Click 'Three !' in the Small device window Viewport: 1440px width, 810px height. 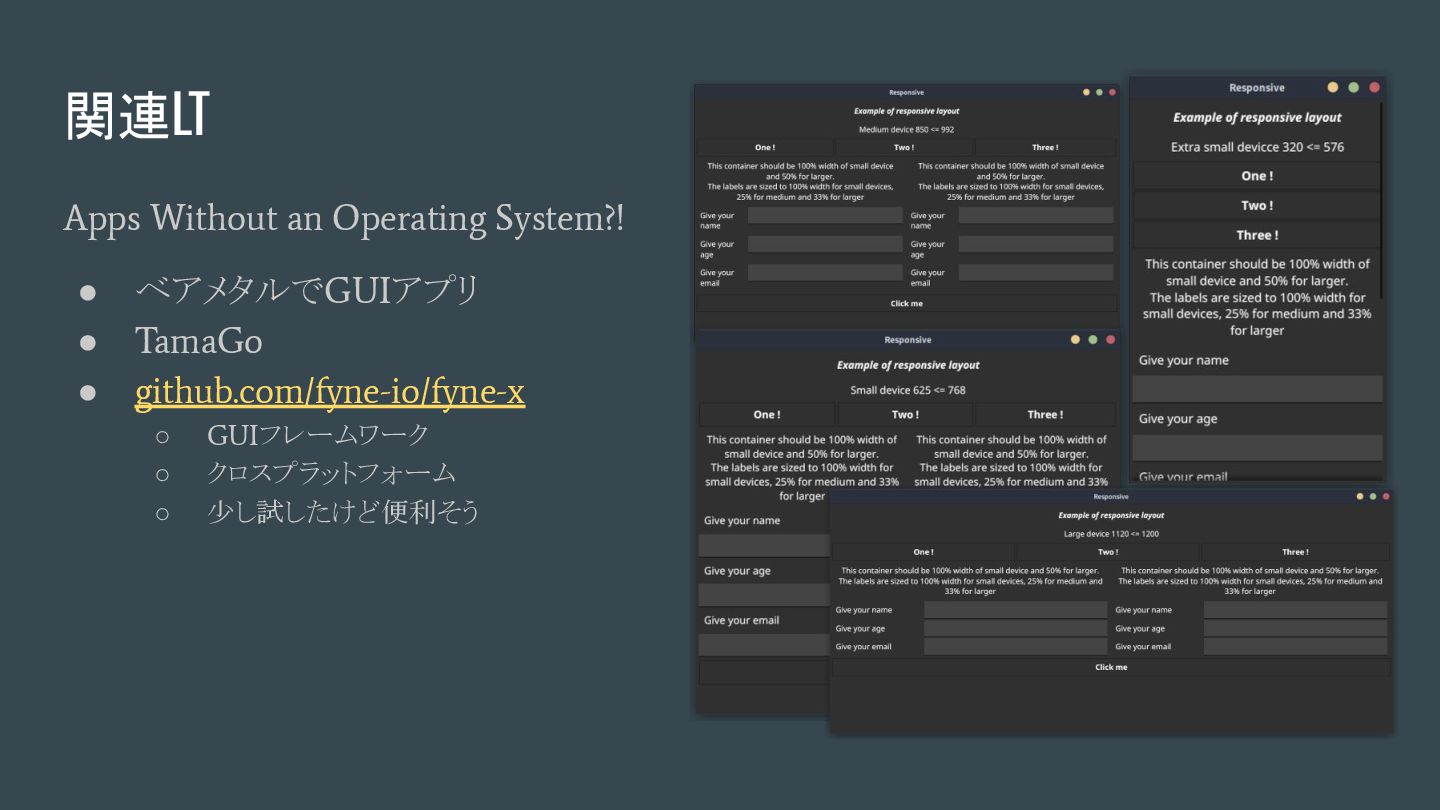point(1045,414)
